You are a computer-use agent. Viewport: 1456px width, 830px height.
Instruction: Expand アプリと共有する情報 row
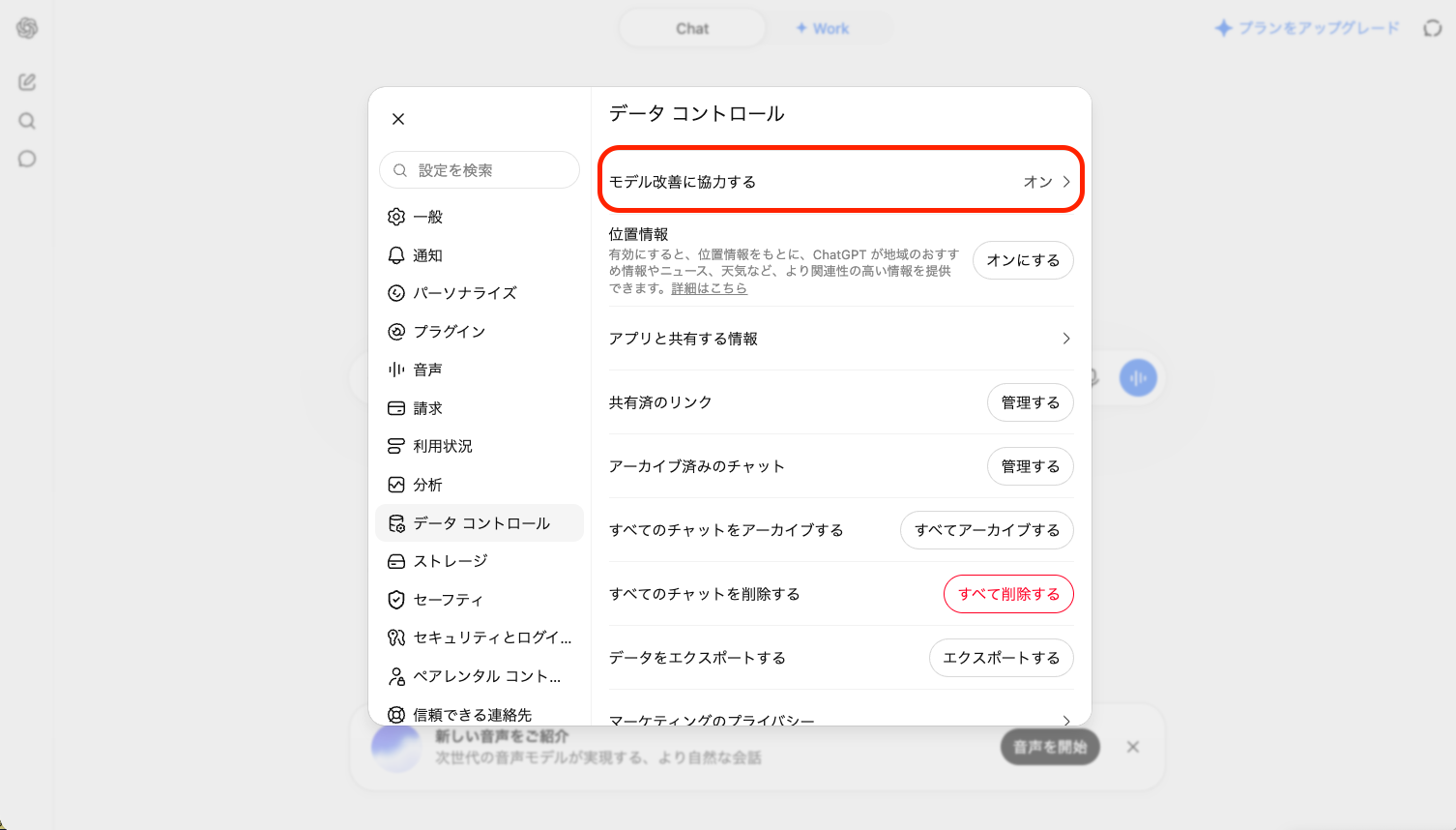(841, 339)
